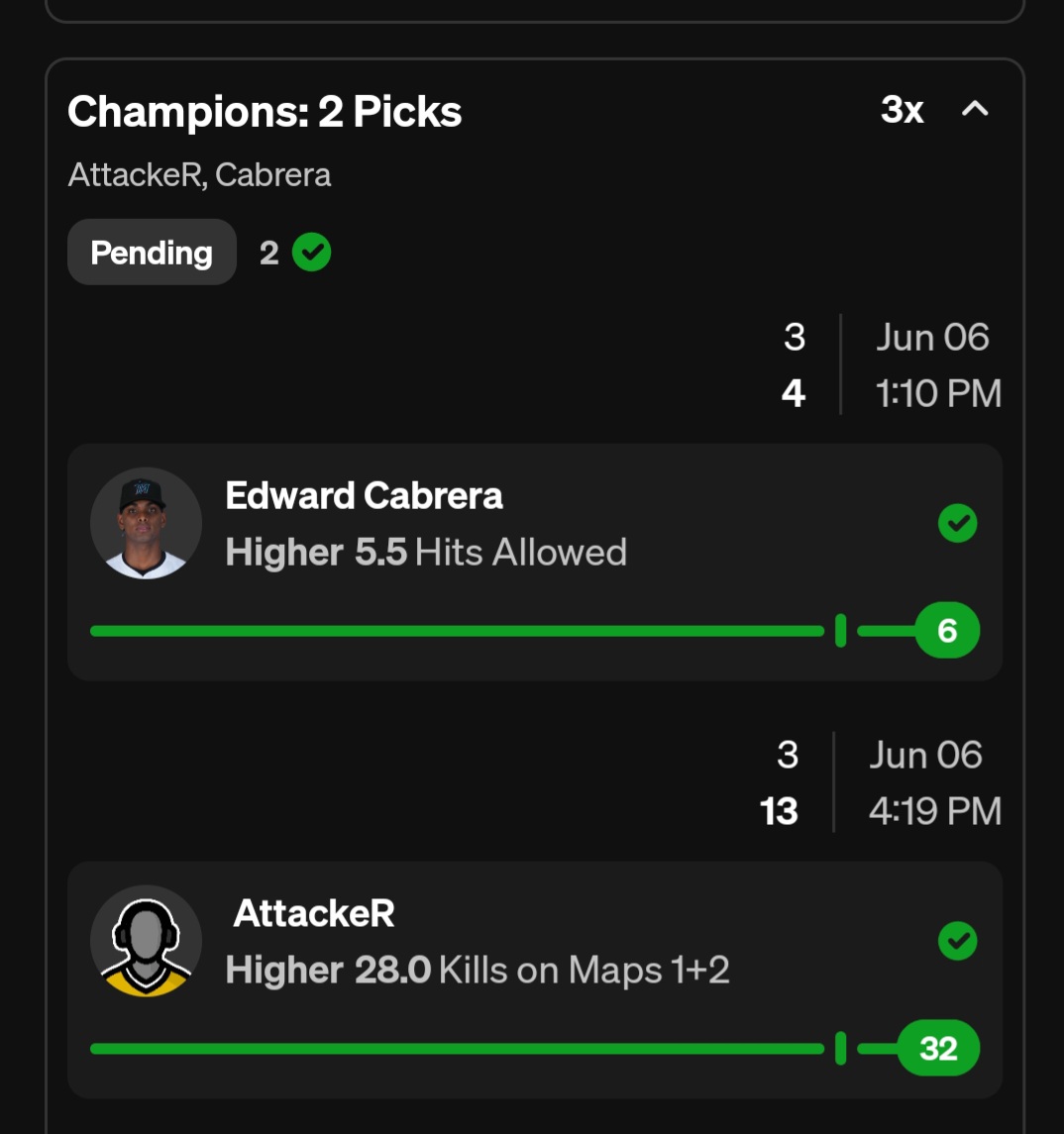The image size is (1064, 1134).
Task: Collapse the Champions 2 Picks entry
Action: tap(975, 110)
